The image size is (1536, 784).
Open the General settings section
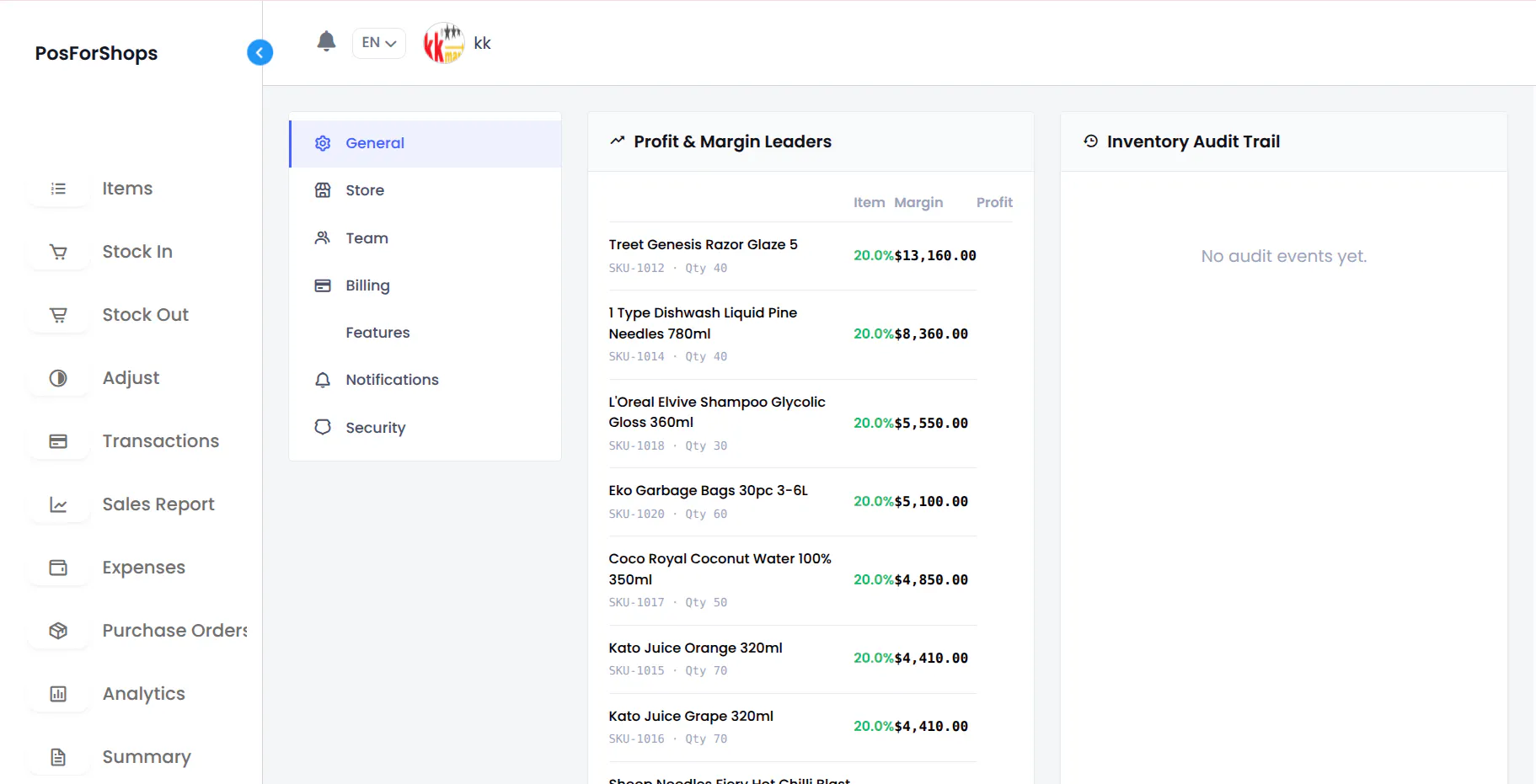[x=425, y=143]
